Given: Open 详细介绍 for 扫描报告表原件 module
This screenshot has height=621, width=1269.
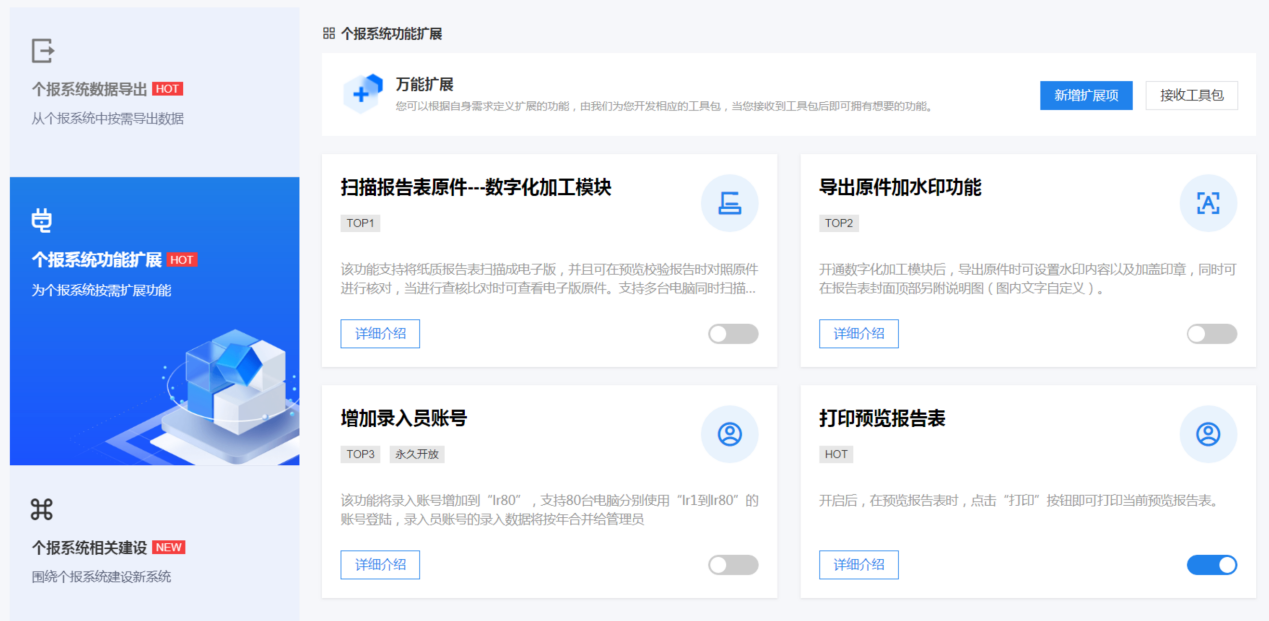Looking at the screenshot, I should click(x=380, y=334).
